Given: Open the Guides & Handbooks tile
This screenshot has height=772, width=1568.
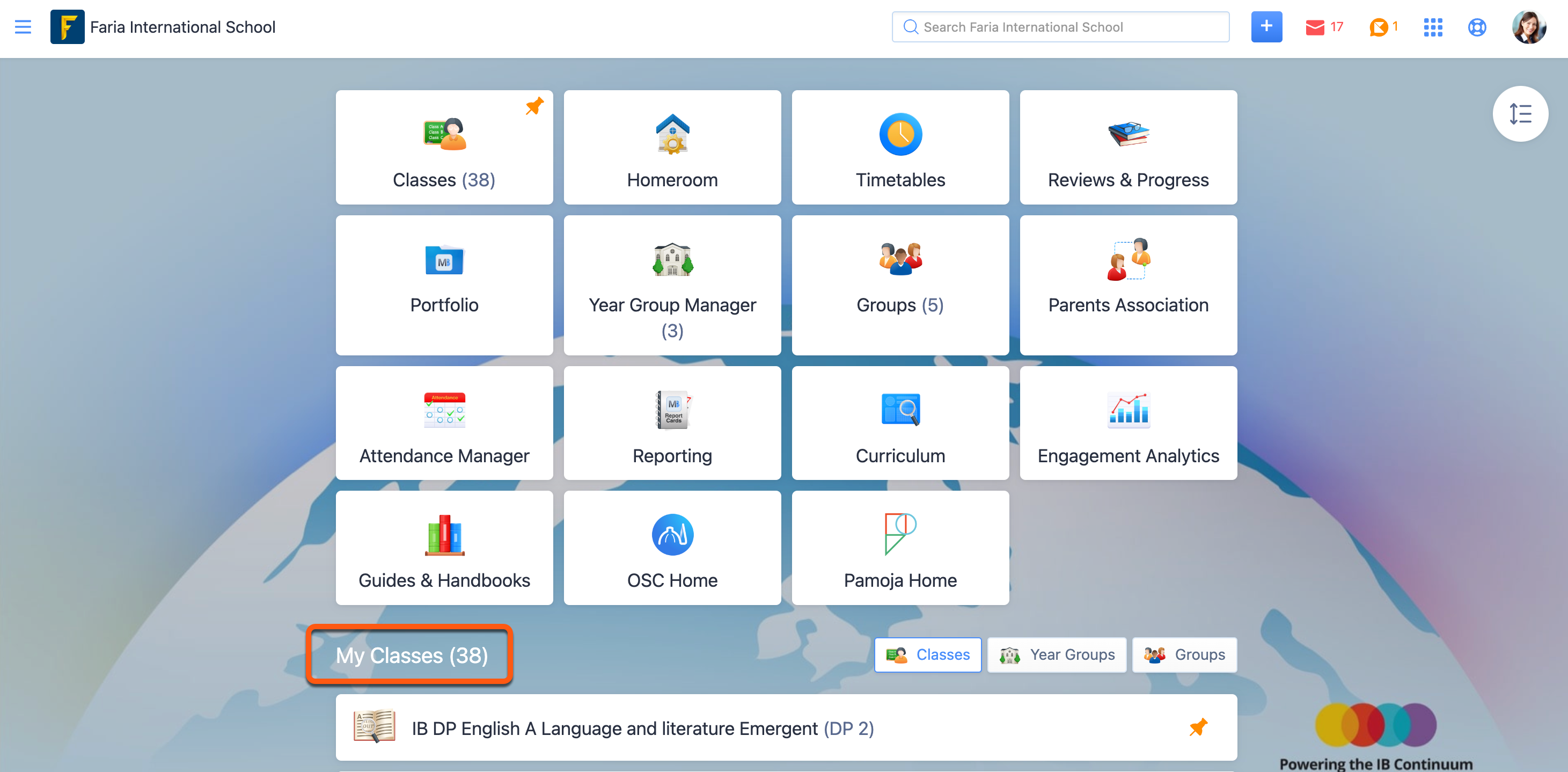Looking at the screenshot, I should pyautogui.click(x=444, y=548).
